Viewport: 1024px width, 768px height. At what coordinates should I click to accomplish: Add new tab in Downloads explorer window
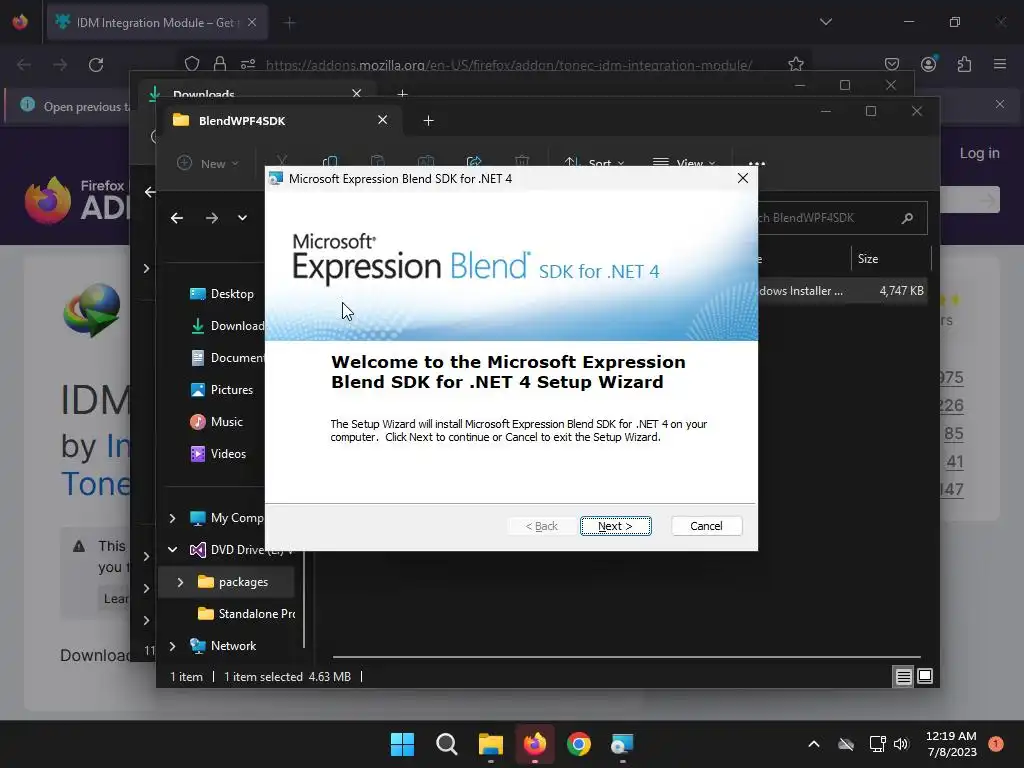pyautogui.click(x=402, y=94)
